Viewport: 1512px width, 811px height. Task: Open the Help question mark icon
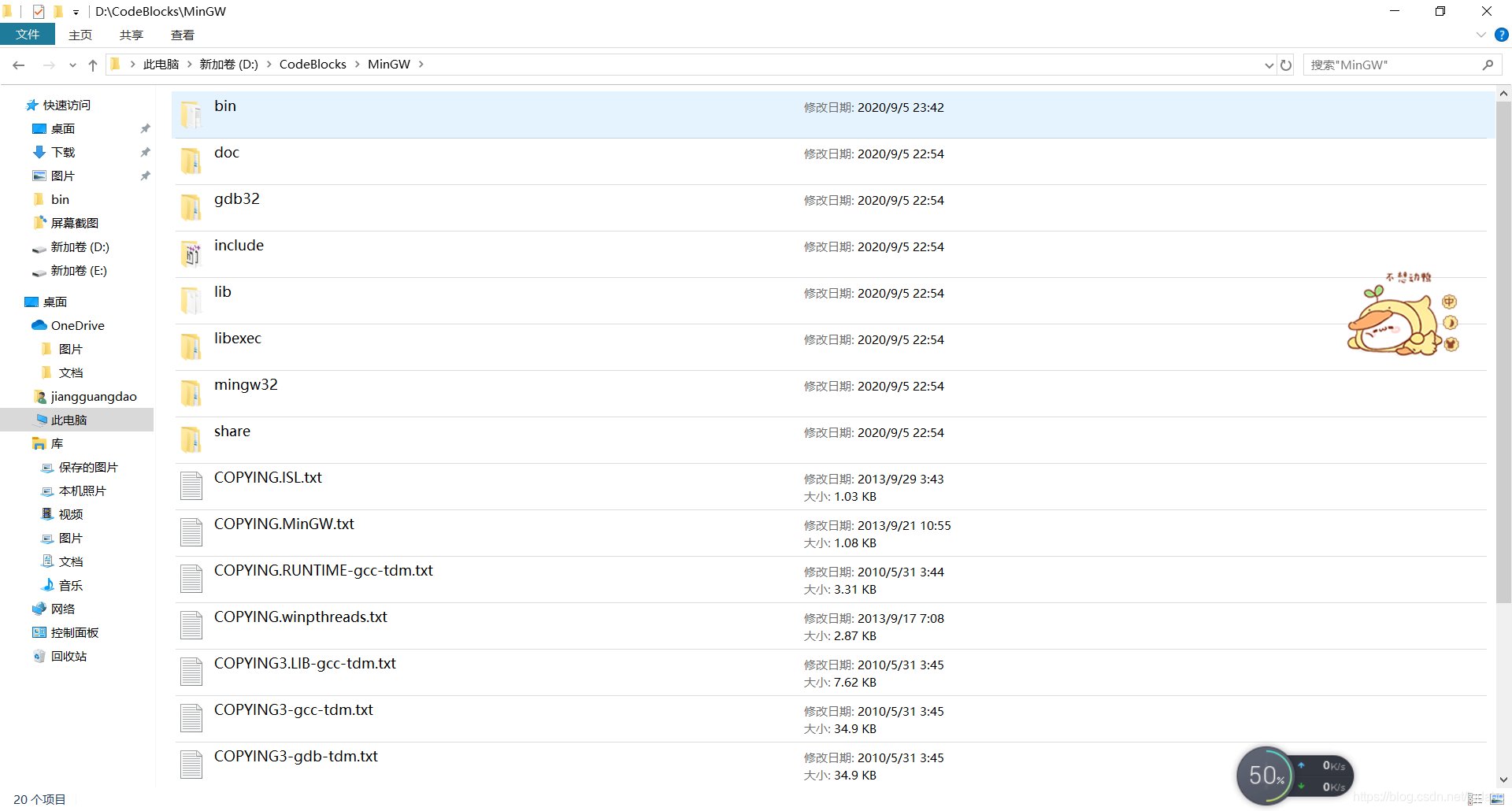point(1502,35)
